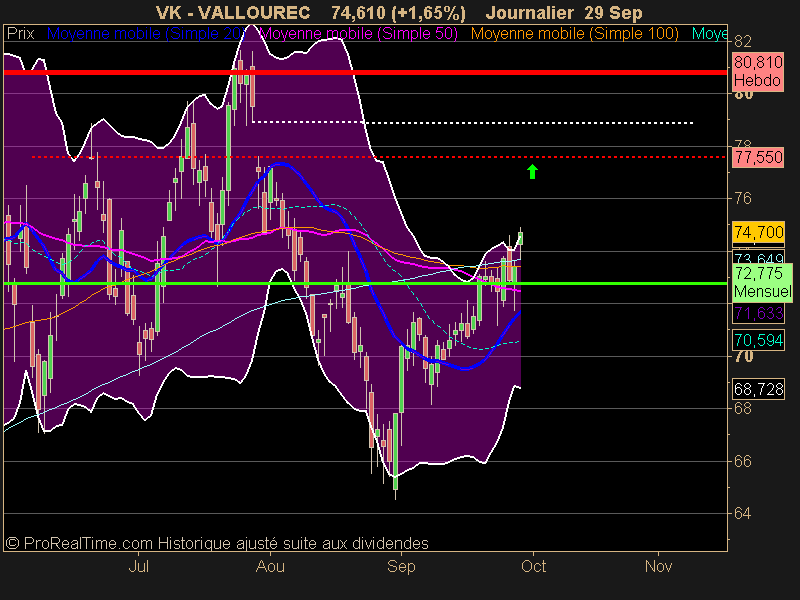Screen dimensions: 800x600
Task: Click the chart title 'VK - VALLOUREC'
Action: click(x=233, y=13)
